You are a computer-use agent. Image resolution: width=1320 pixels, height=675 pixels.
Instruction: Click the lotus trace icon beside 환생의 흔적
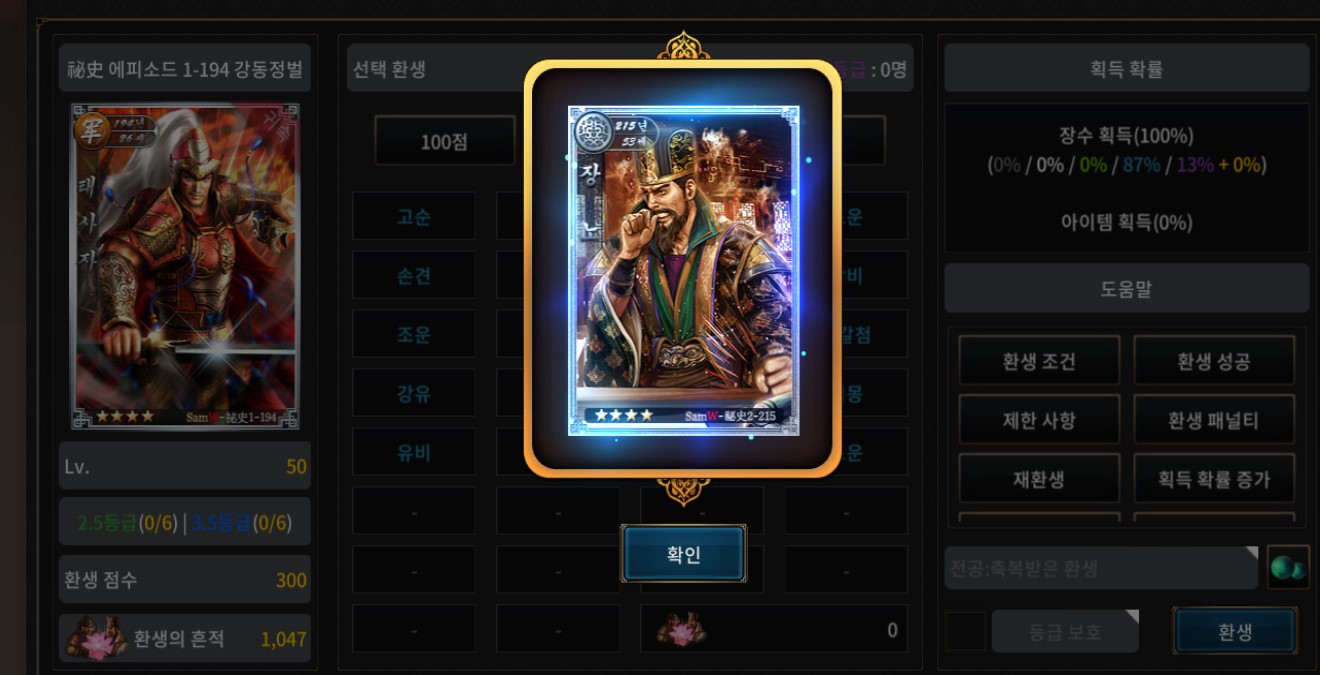96,638
